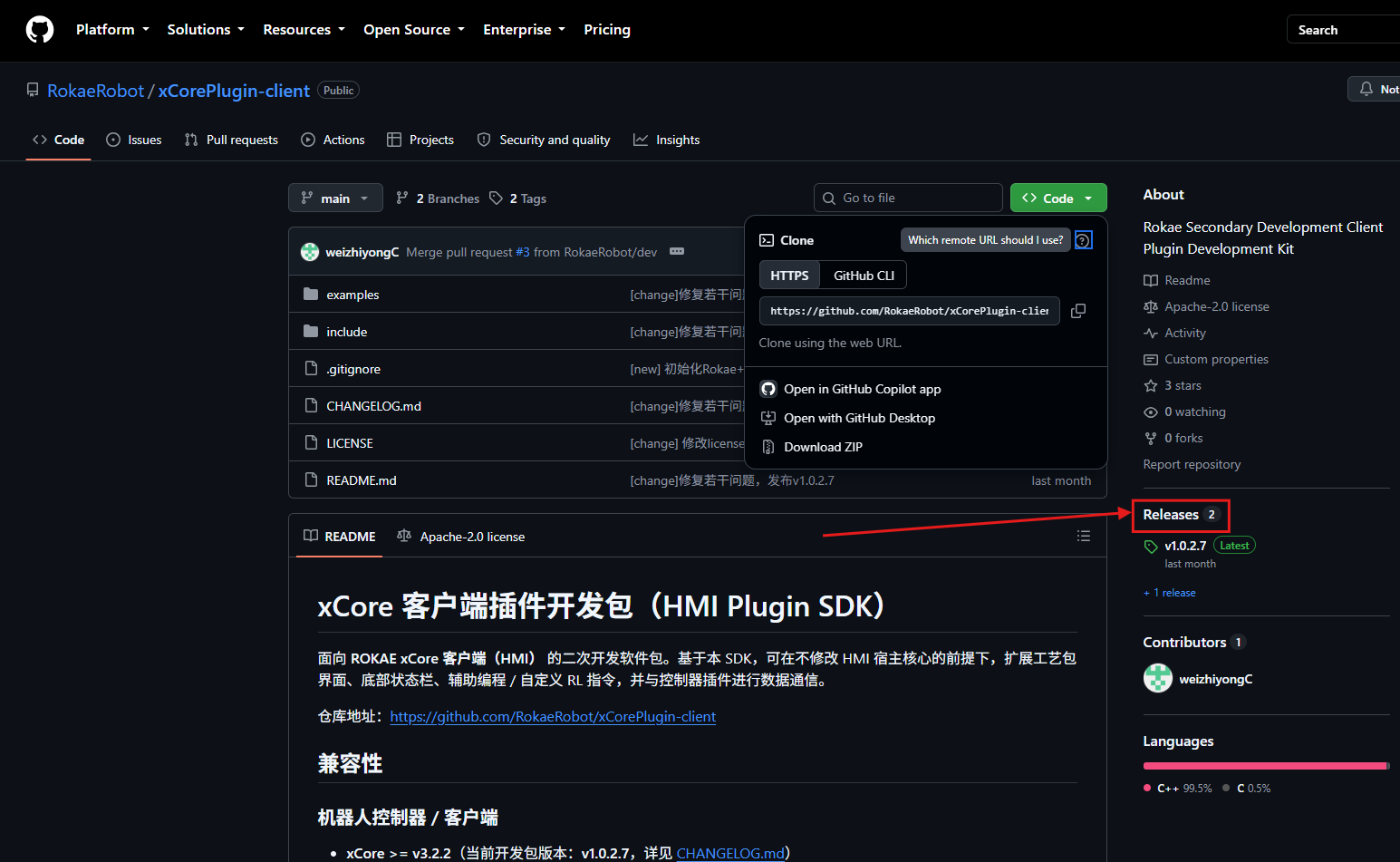Switch to the Apache-2.0 license tab
The height and width of the screenshot is (862, 1400).
coord(461,537)
